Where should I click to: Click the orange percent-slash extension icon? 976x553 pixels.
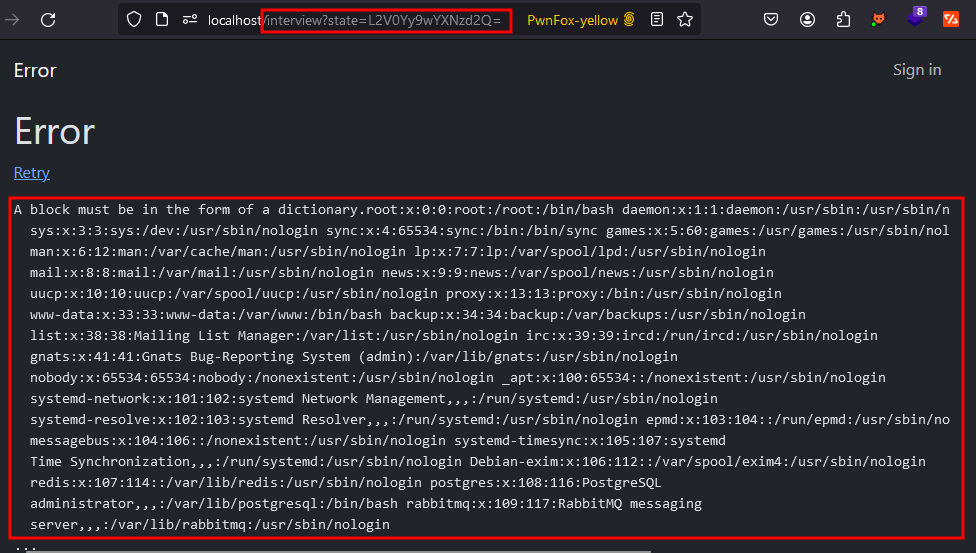click(x=951, y=19)
